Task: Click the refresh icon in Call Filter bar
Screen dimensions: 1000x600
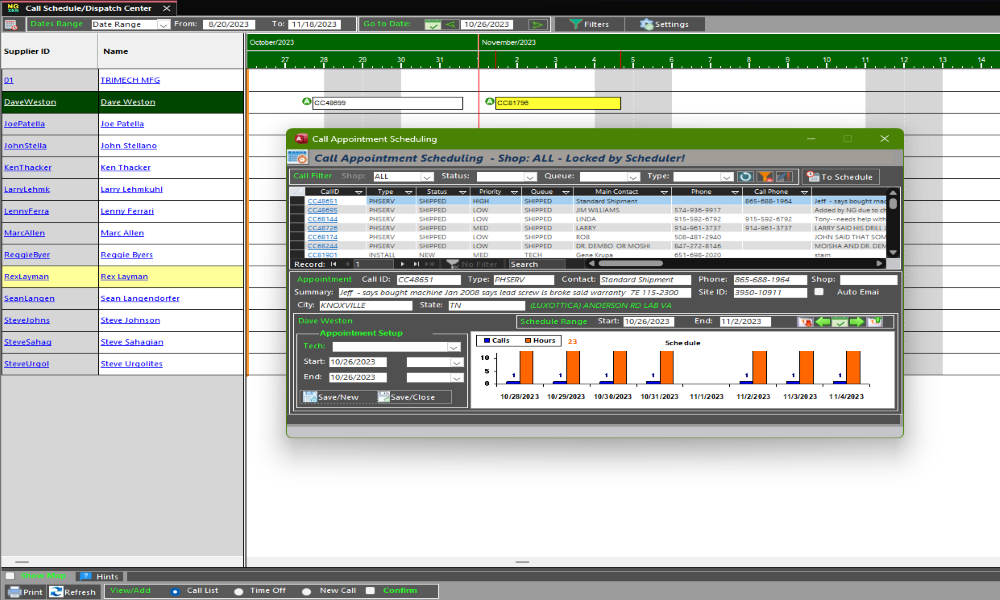Action: [x=745, y=177]
